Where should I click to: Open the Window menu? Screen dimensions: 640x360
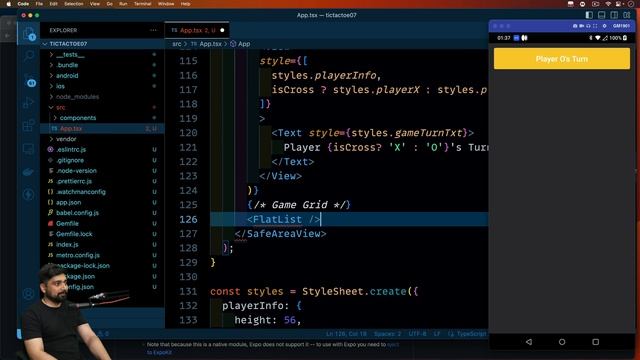coord(166,4)
